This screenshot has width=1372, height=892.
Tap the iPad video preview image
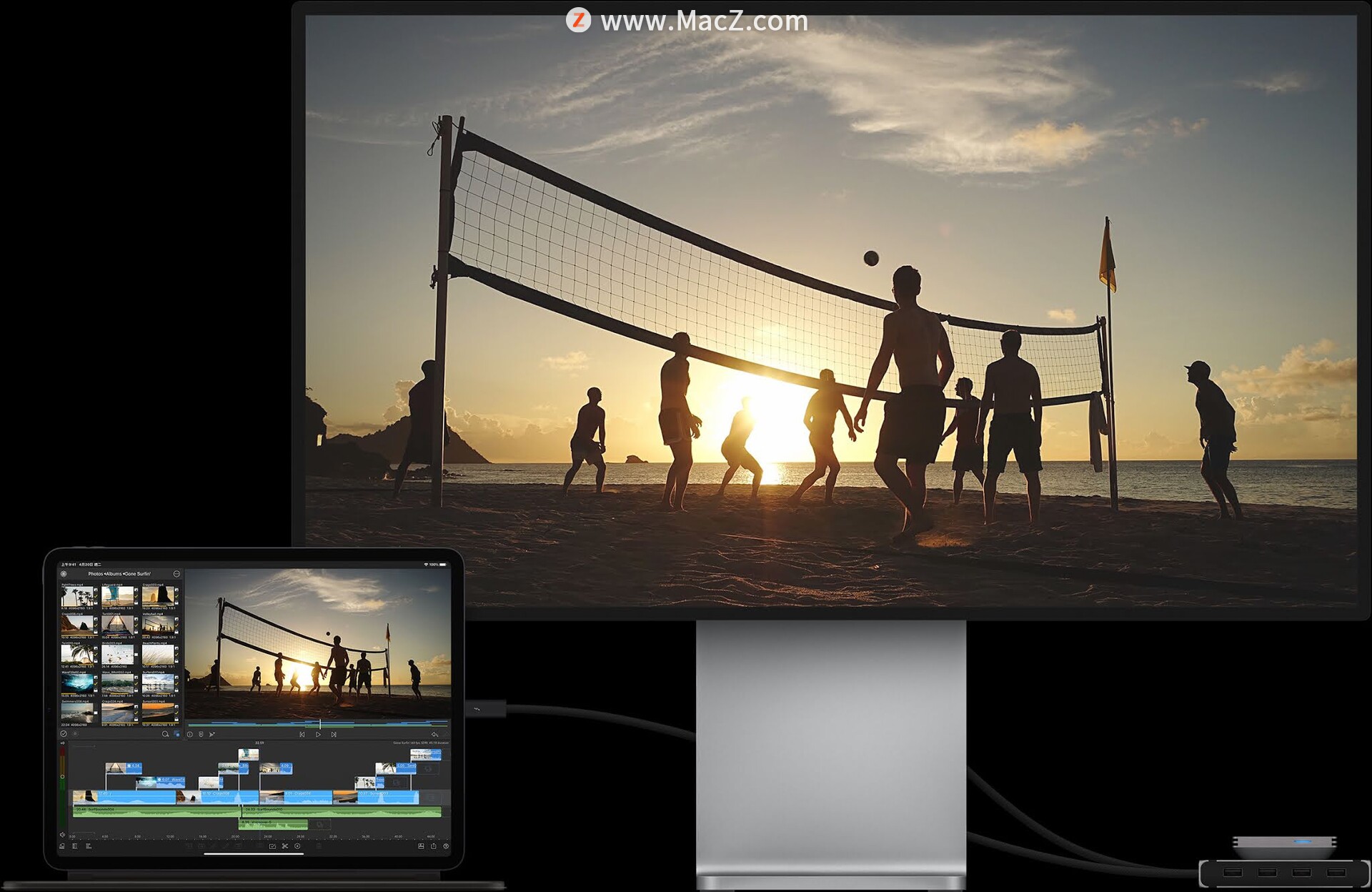coord(319,643)
